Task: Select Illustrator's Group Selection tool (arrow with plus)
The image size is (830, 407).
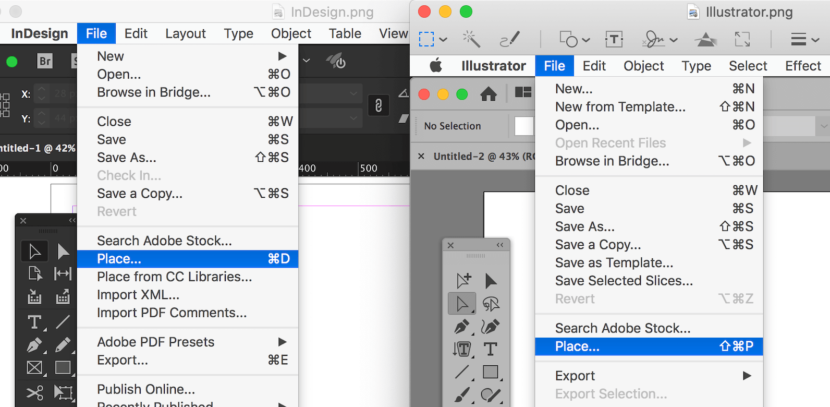Action: pyautogui.click(x=463, y=281)
